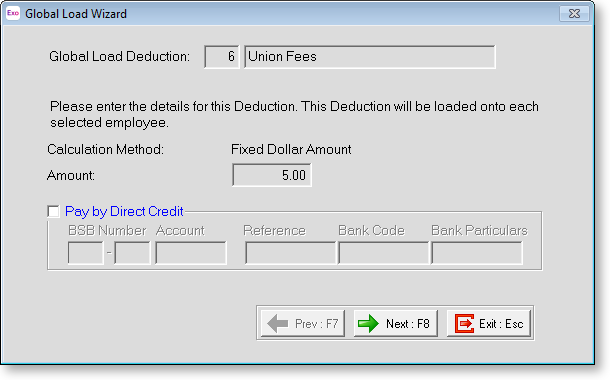The height and width of the screenshot is (380, 610).
Task: Click the Pay by Direct Credit label
Action: [x=124, y=211]
